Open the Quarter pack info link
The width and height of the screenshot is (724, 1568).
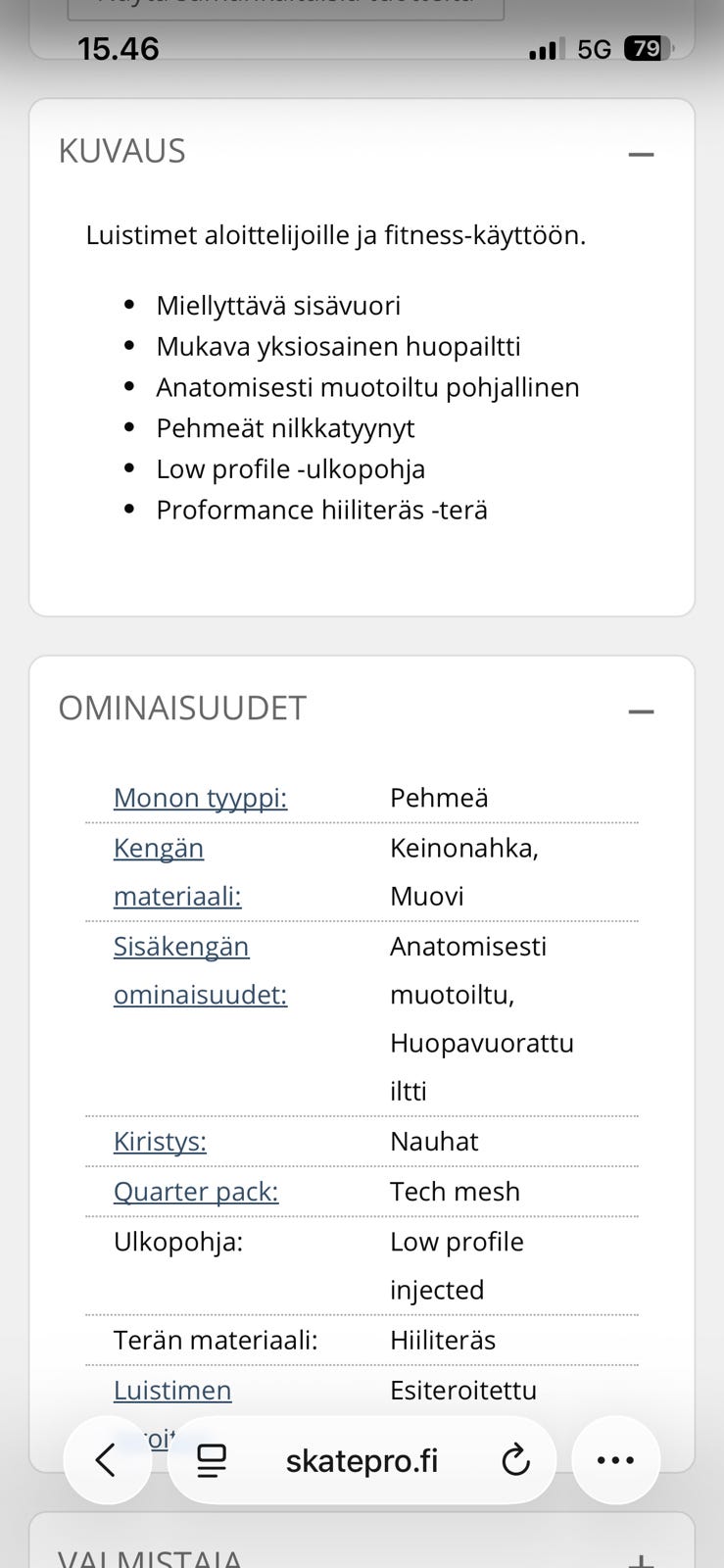tap(195, 1192)
